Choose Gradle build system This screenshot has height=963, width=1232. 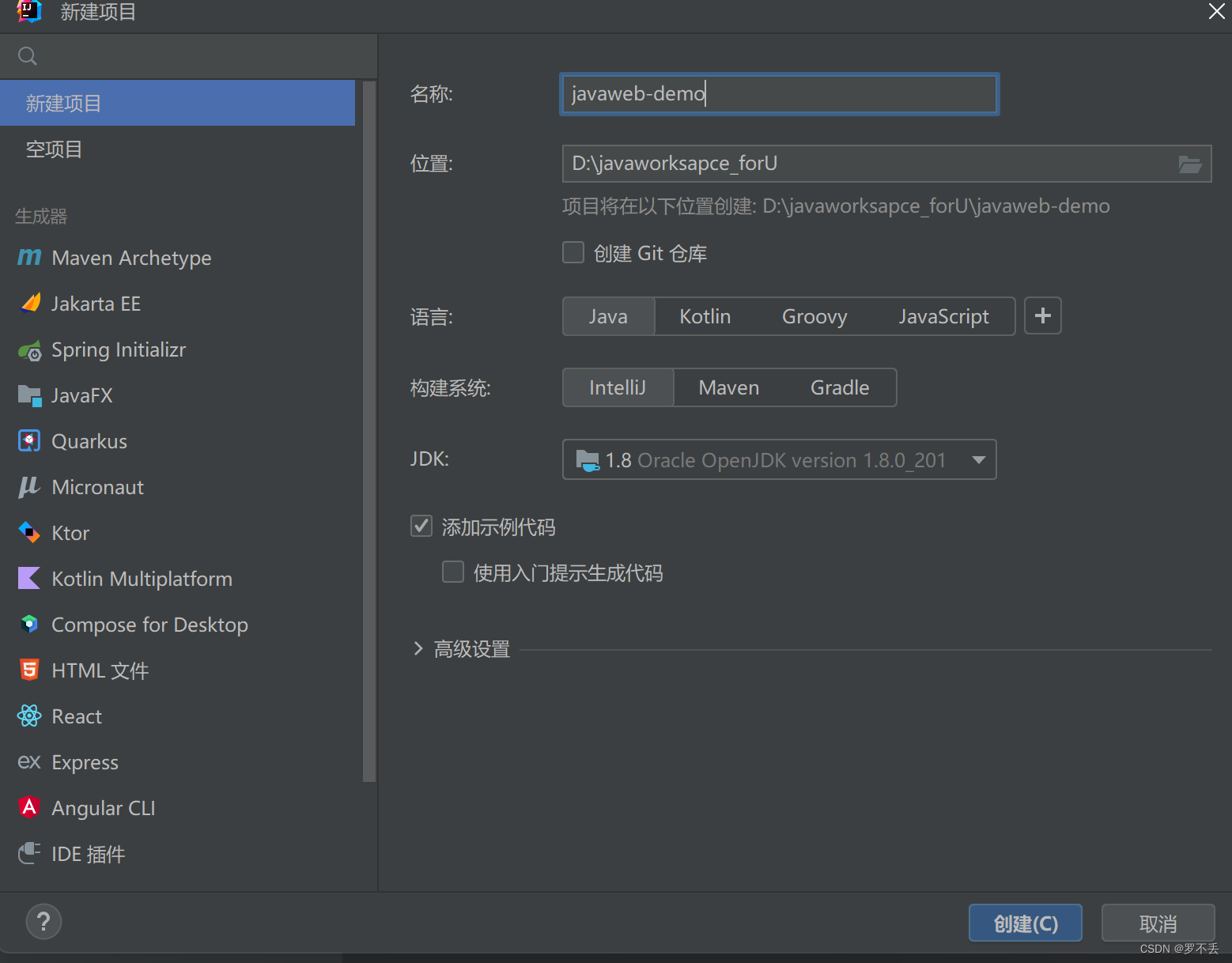[840, 387]
